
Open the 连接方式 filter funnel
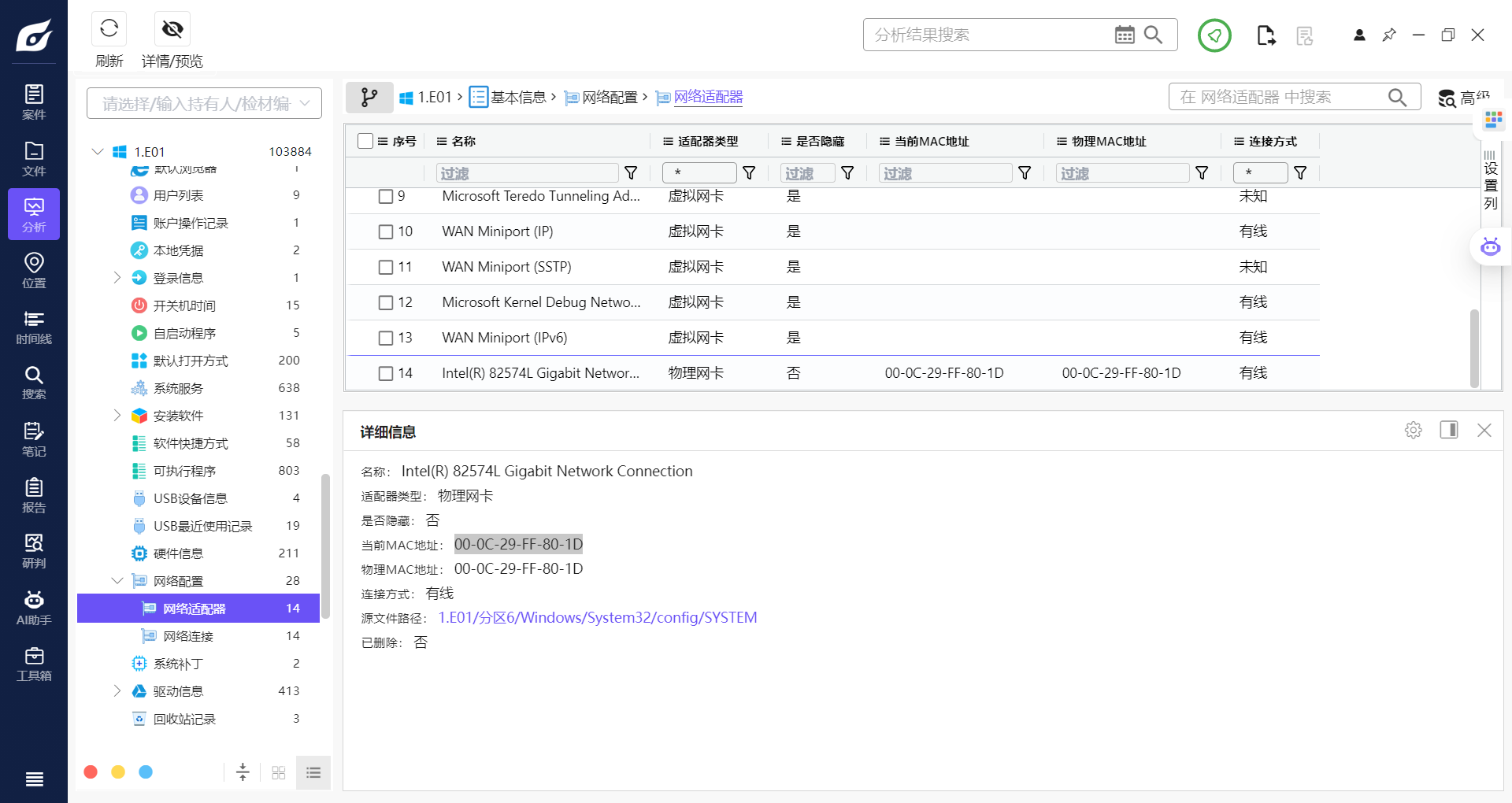coord(1300,172)
